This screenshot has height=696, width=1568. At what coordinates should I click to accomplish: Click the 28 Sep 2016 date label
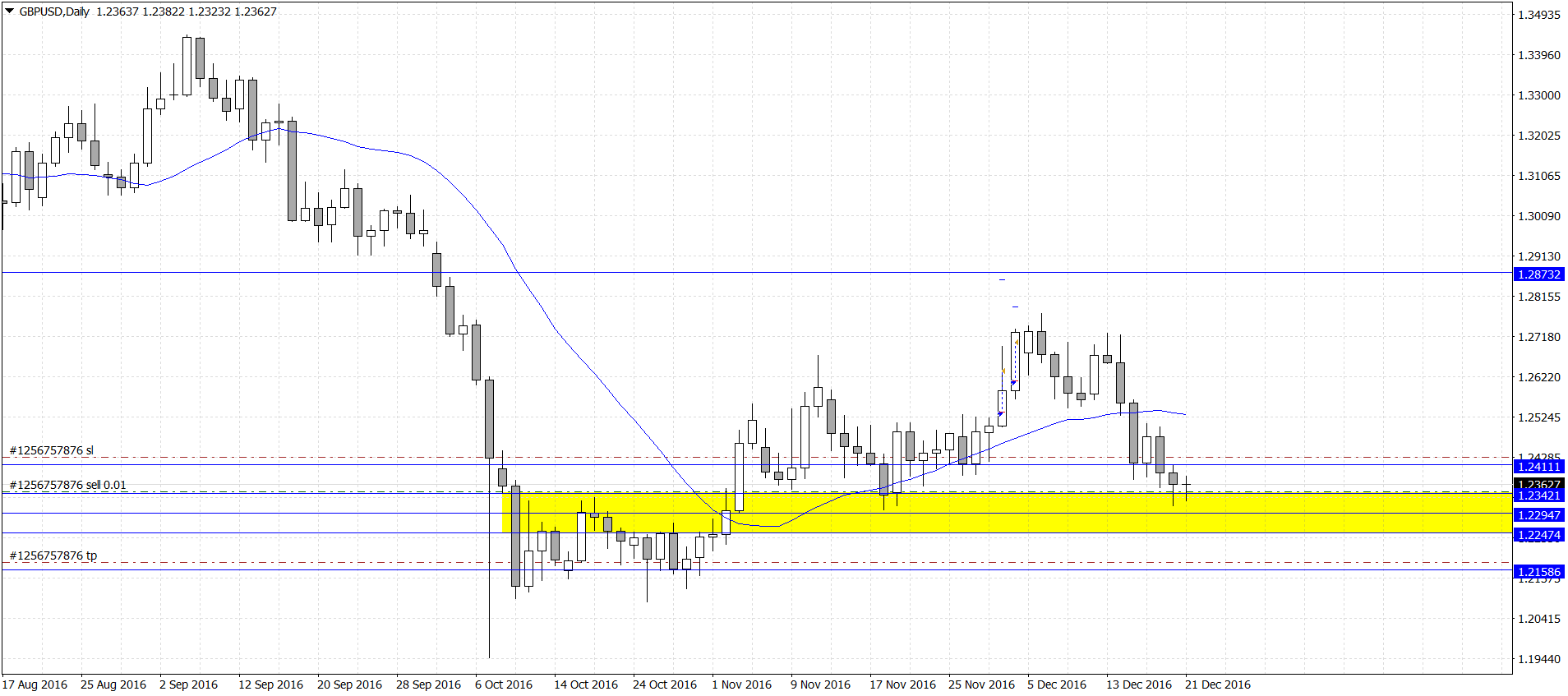point(429,684)
